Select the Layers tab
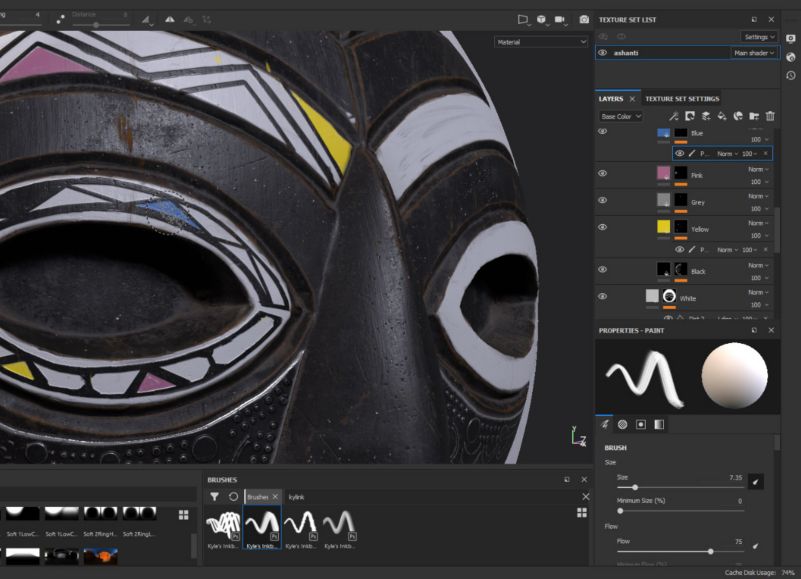801x579 pixels. coord(611,99)
